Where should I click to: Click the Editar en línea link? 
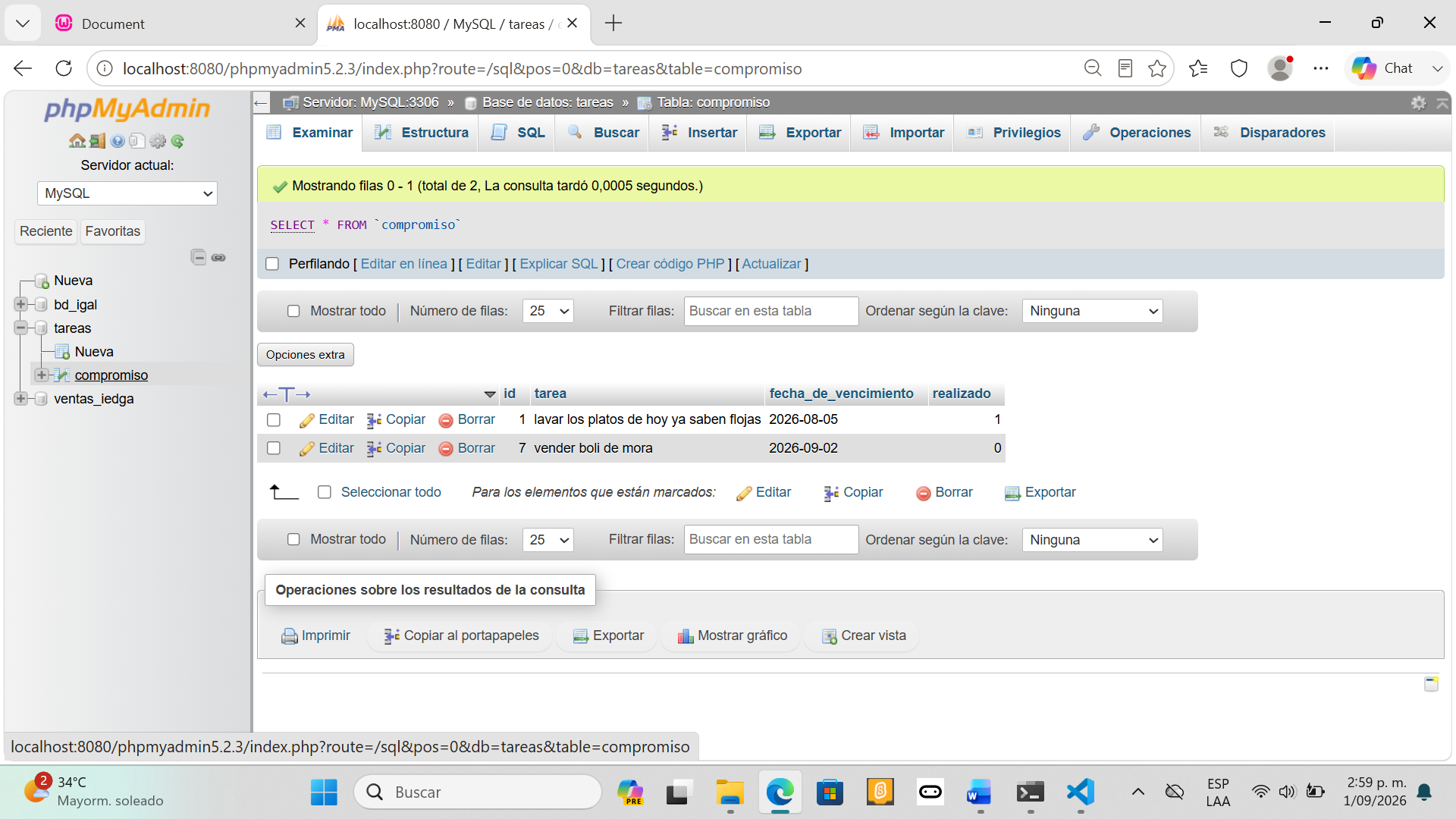pyautogui.click(x=404, y=264)
